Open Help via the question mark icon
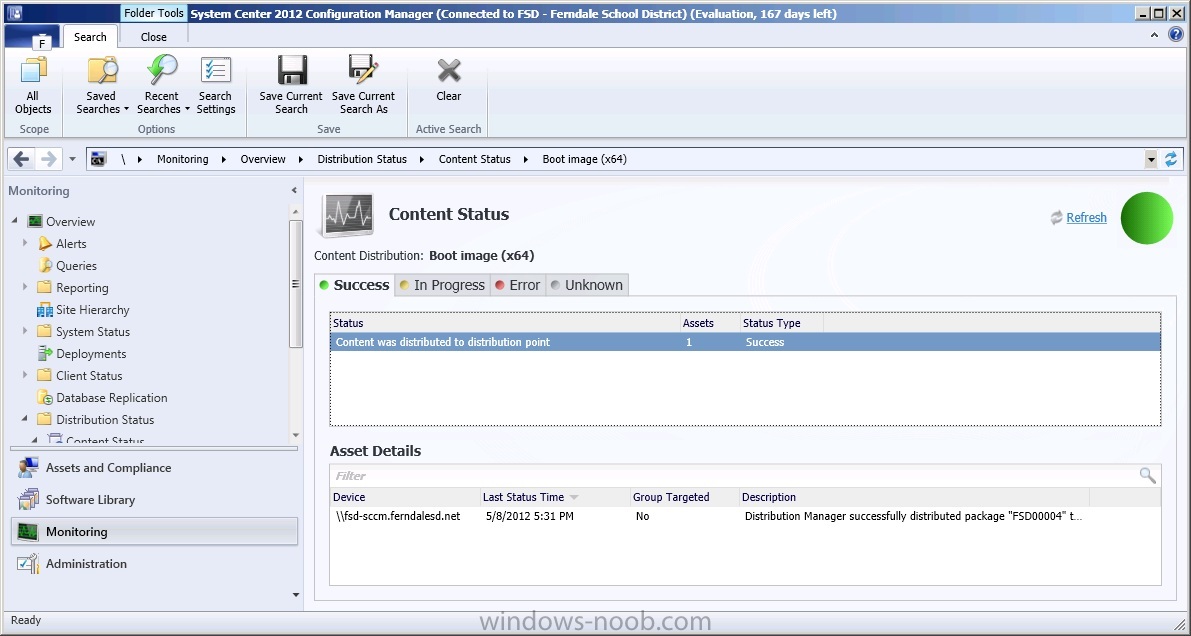 [1175, 35]
